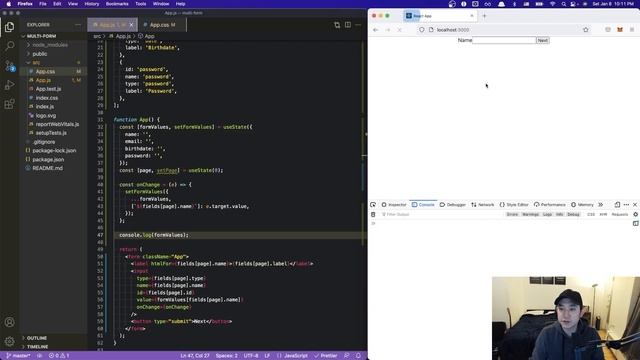This screenshot has height=360, width=640.
Task: Open Firefox application hamburger menu
Action: 632,30
